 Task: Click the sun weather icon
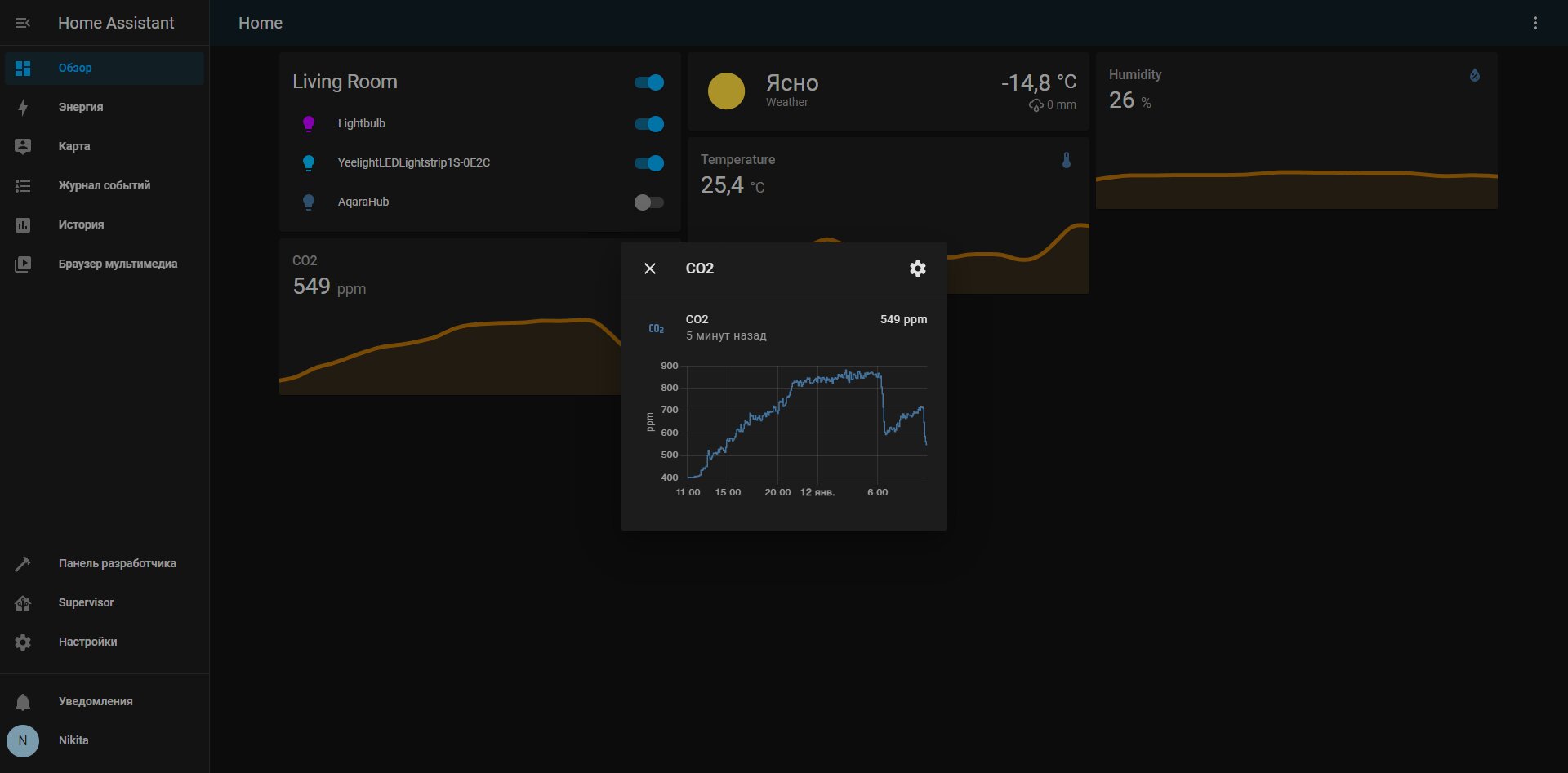[726, 91]
